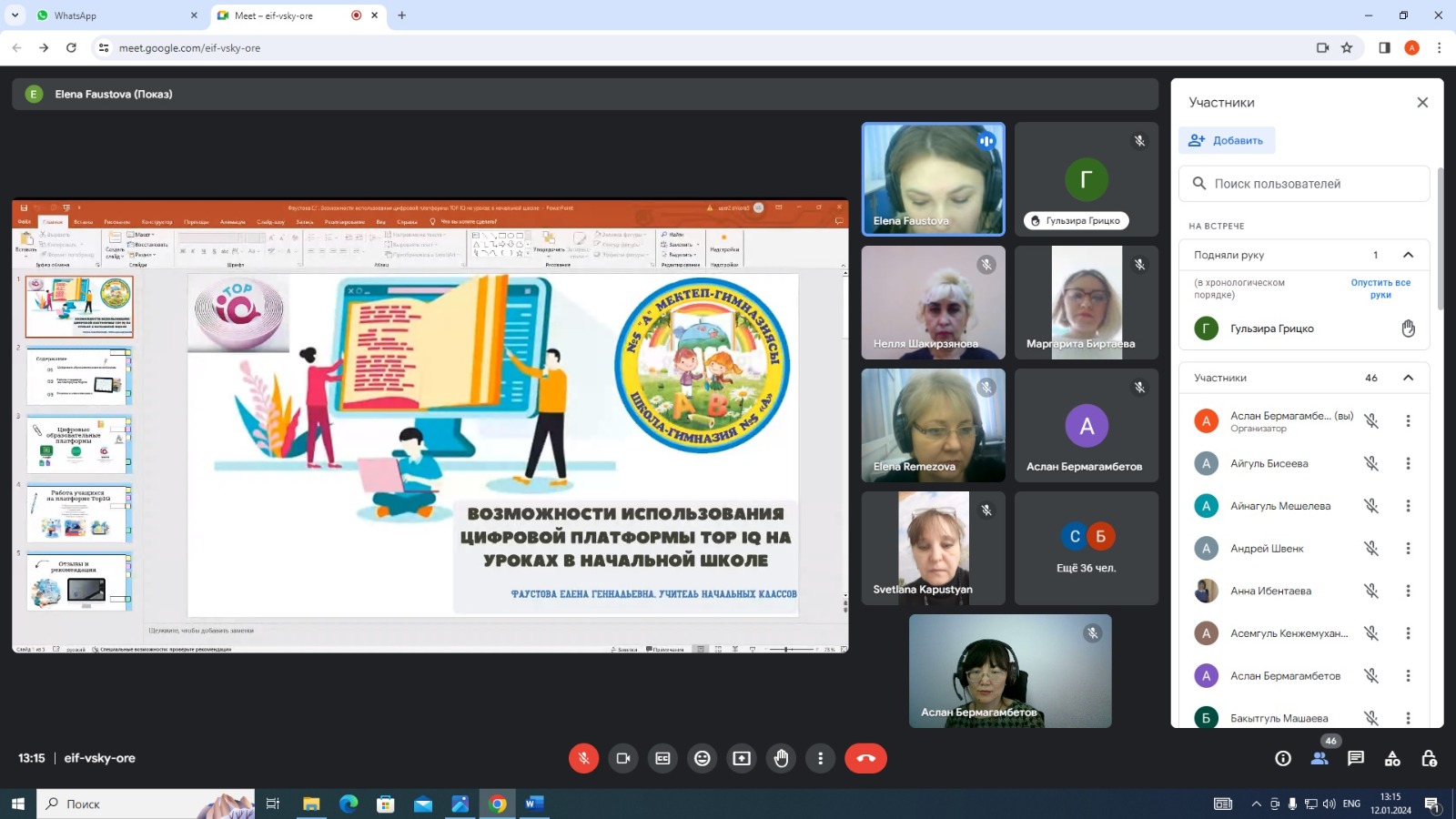Viewport: 1456px width, 819px height.
Task: Select Elena Faustova's video tile
Action: click(934, 179)
